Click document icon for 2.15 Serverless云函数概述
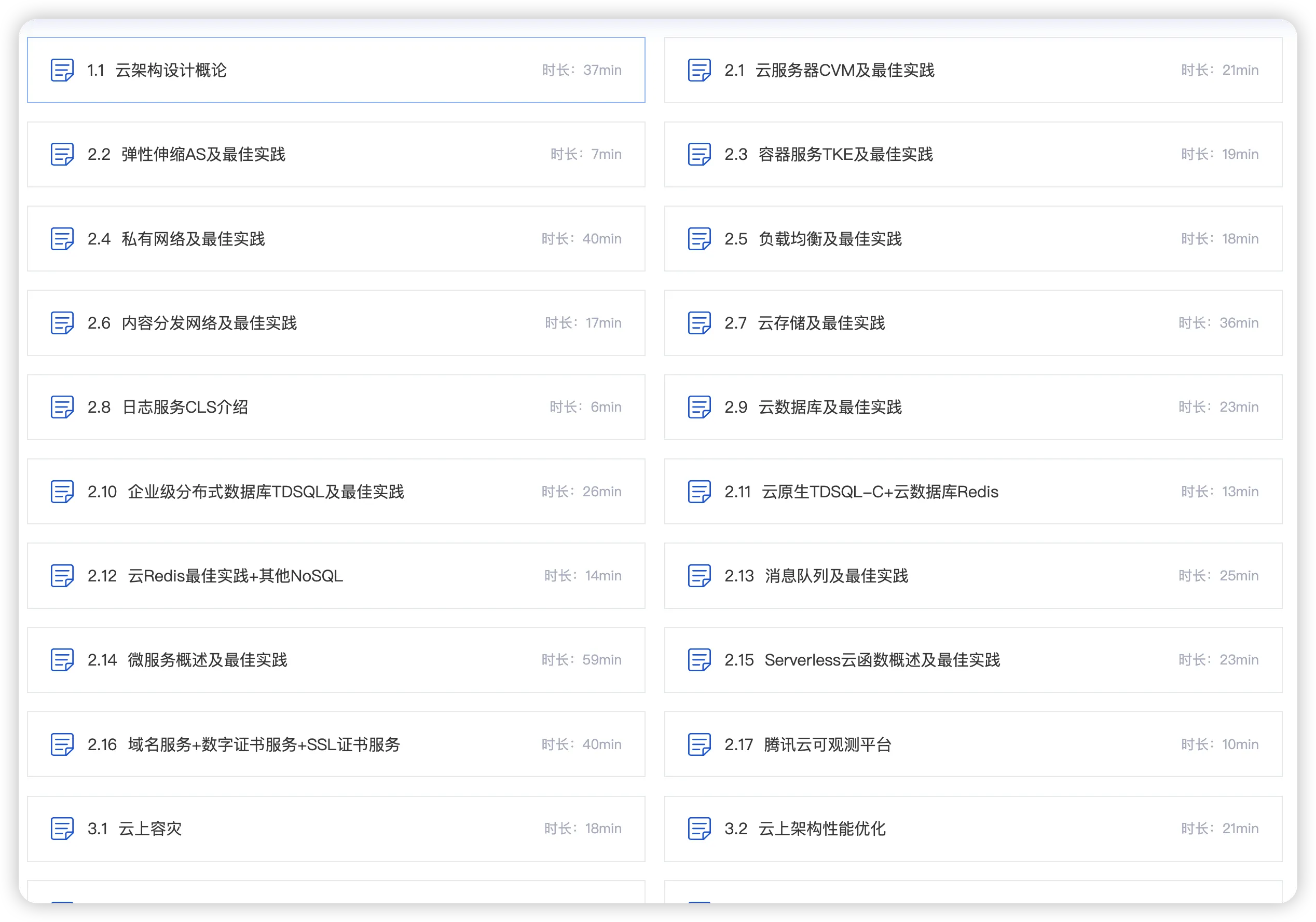The height and width of the screenshot is (922, 1316). pyautogui.click(x=700, y=660)
